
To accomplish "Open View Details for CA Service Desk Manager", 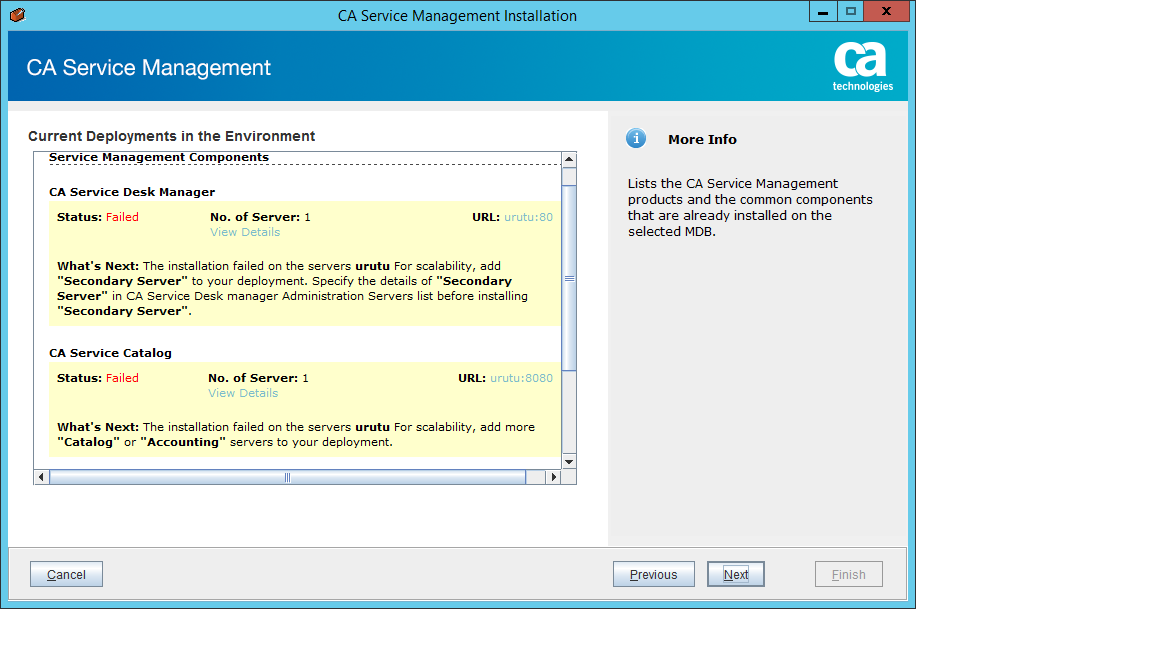I will pyautogui.click(x=244, y=232).
